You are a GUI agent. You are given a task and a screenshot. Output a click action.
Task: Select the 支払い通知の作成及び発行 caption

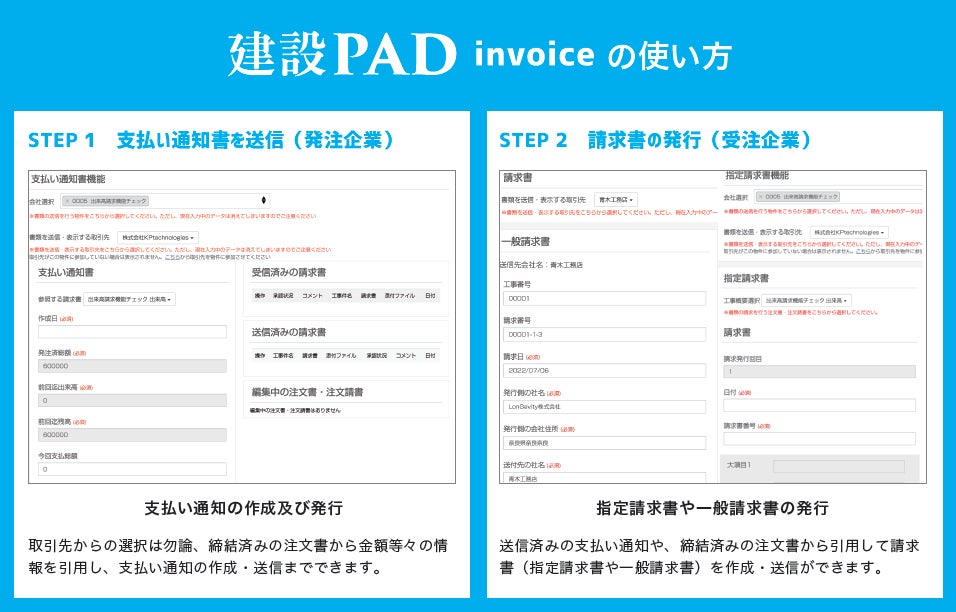[x=243, y=508]
